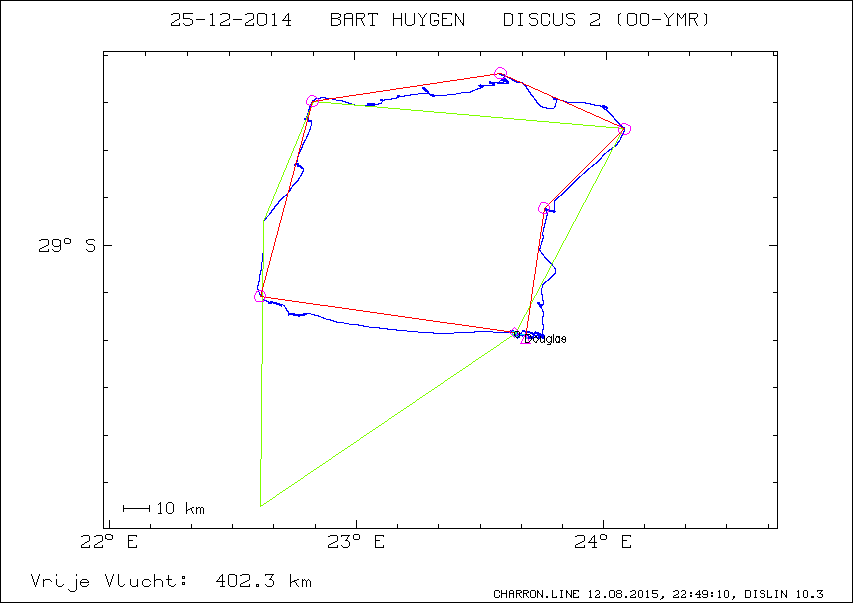This screenshot has height=603, width=853.
Task: Click the "29° S" latitude axis label
Action: click(x=67, y=246)
